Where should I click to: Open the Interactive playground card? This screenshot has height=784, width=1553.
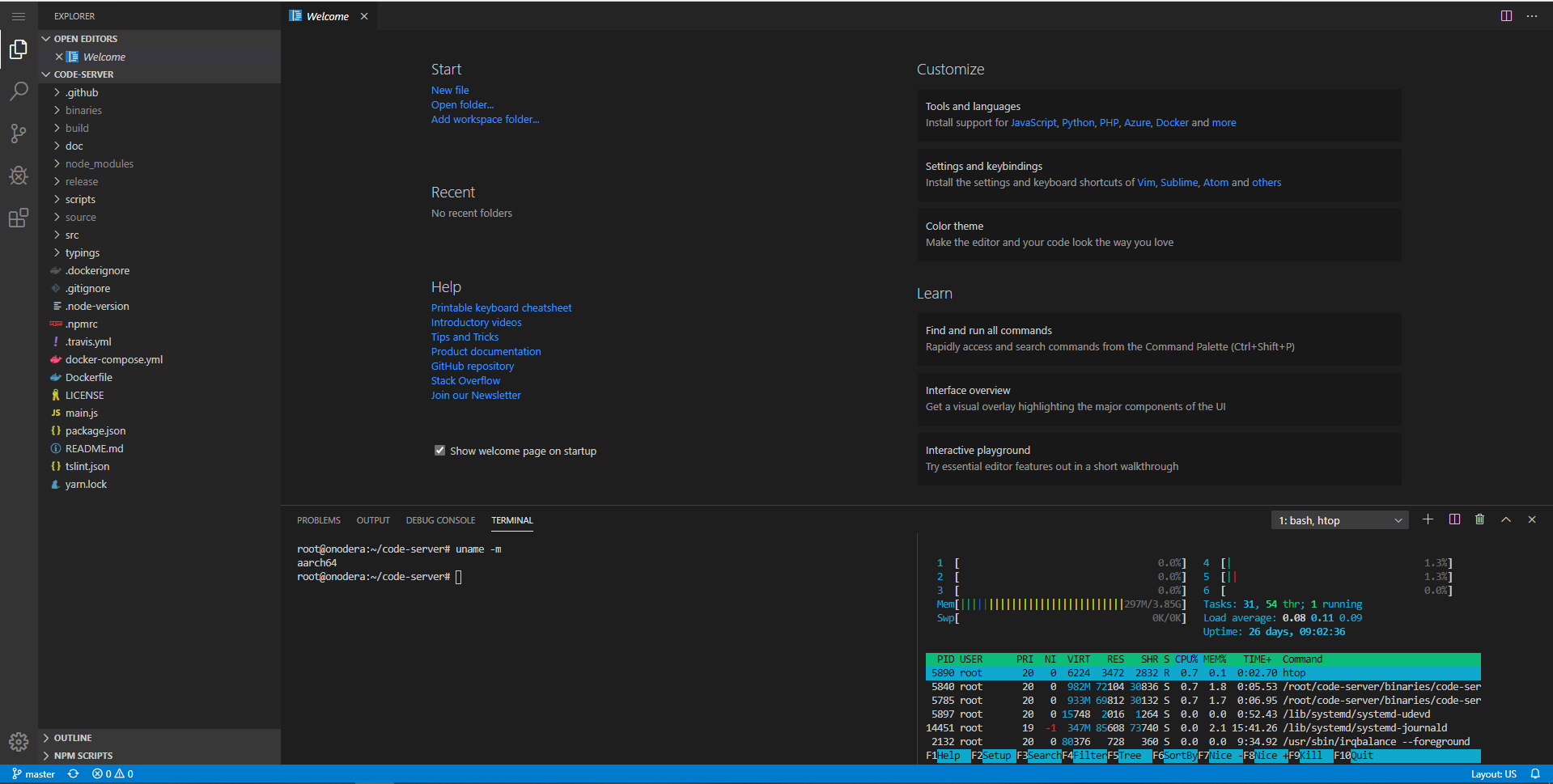(x=1159, y=459)
